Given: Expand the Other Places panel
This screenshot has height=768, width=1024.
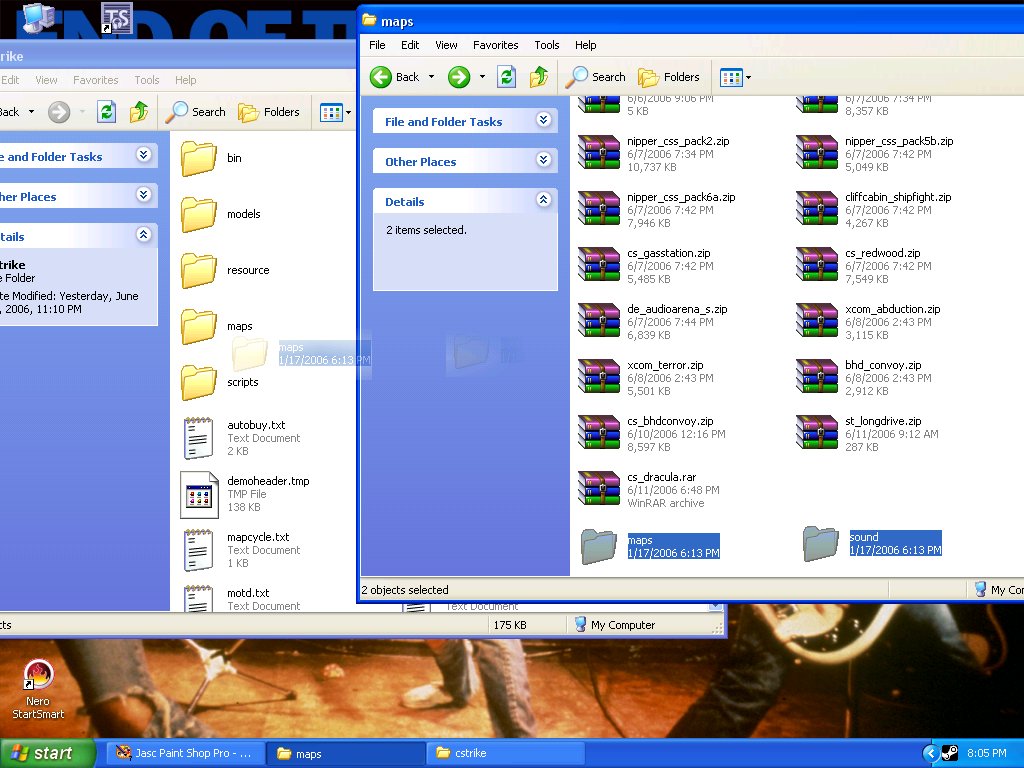Looking at the screenshot, I should pos(544,160).
